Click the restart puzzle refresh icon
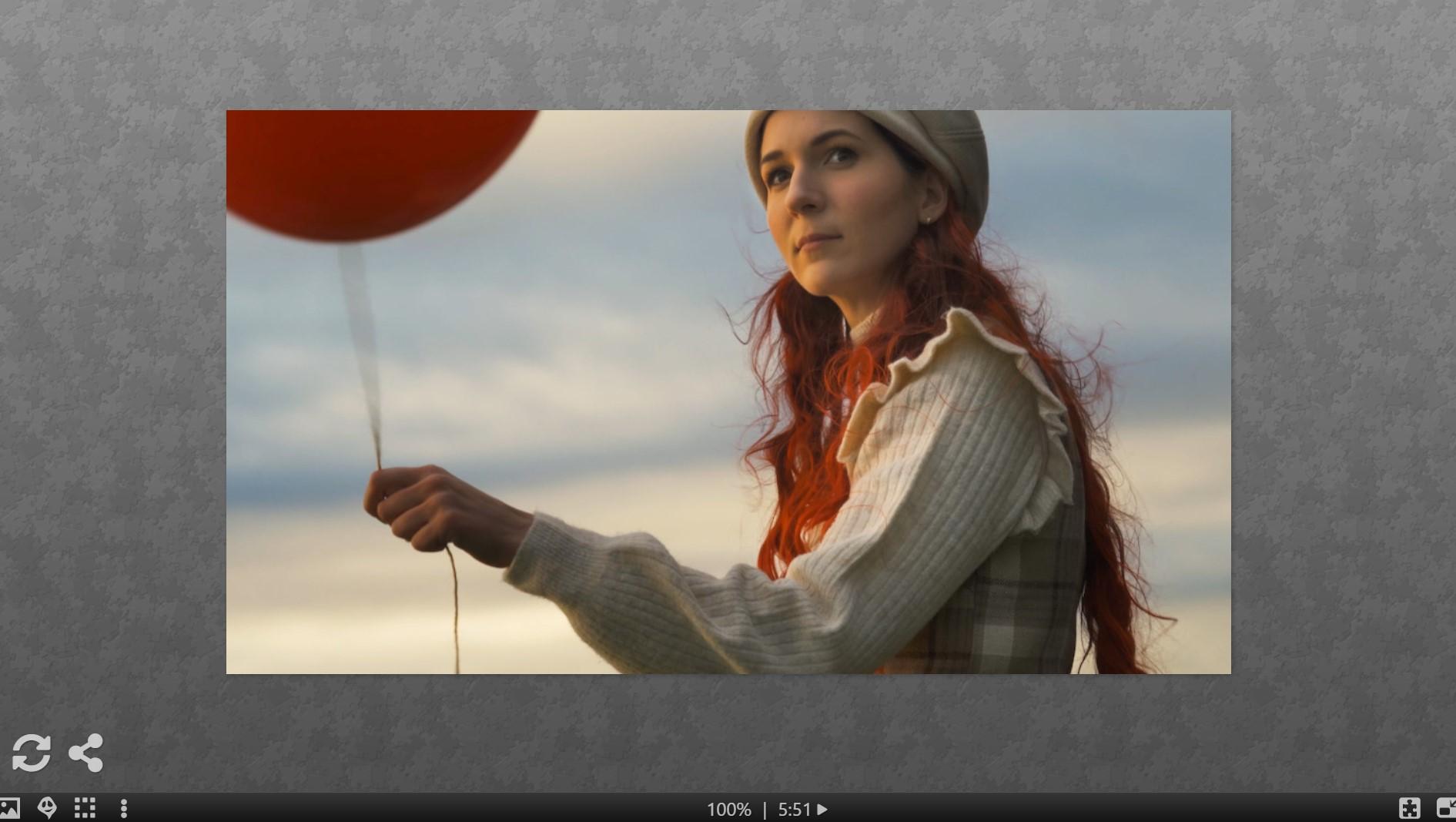This screenshot has height=822, width=1456. (31, 753)
